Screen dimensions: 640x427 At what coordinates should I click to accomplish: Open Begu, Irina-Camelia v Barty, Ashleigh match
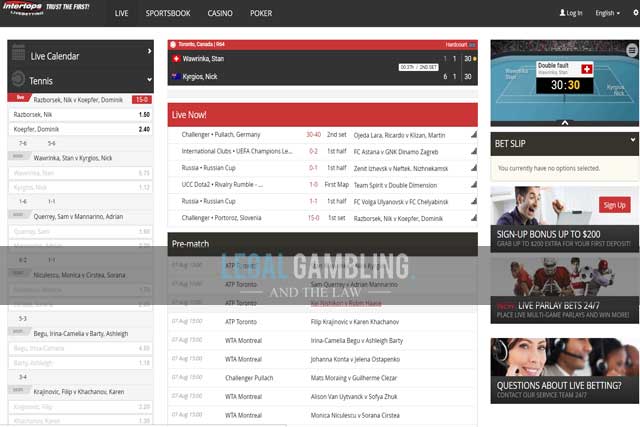(80, 334)
